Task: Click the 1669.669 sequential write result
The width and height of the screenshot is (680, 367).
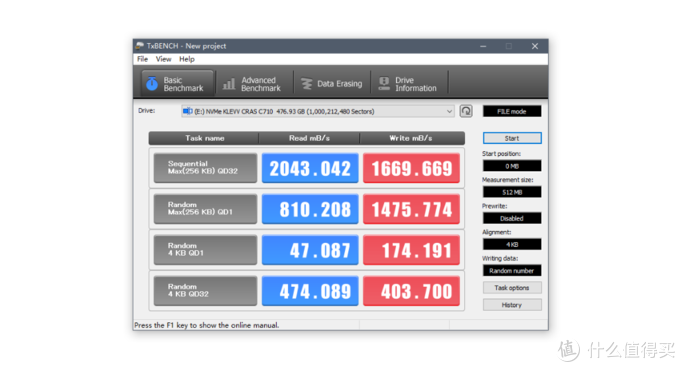Action: tap(411, 168)
